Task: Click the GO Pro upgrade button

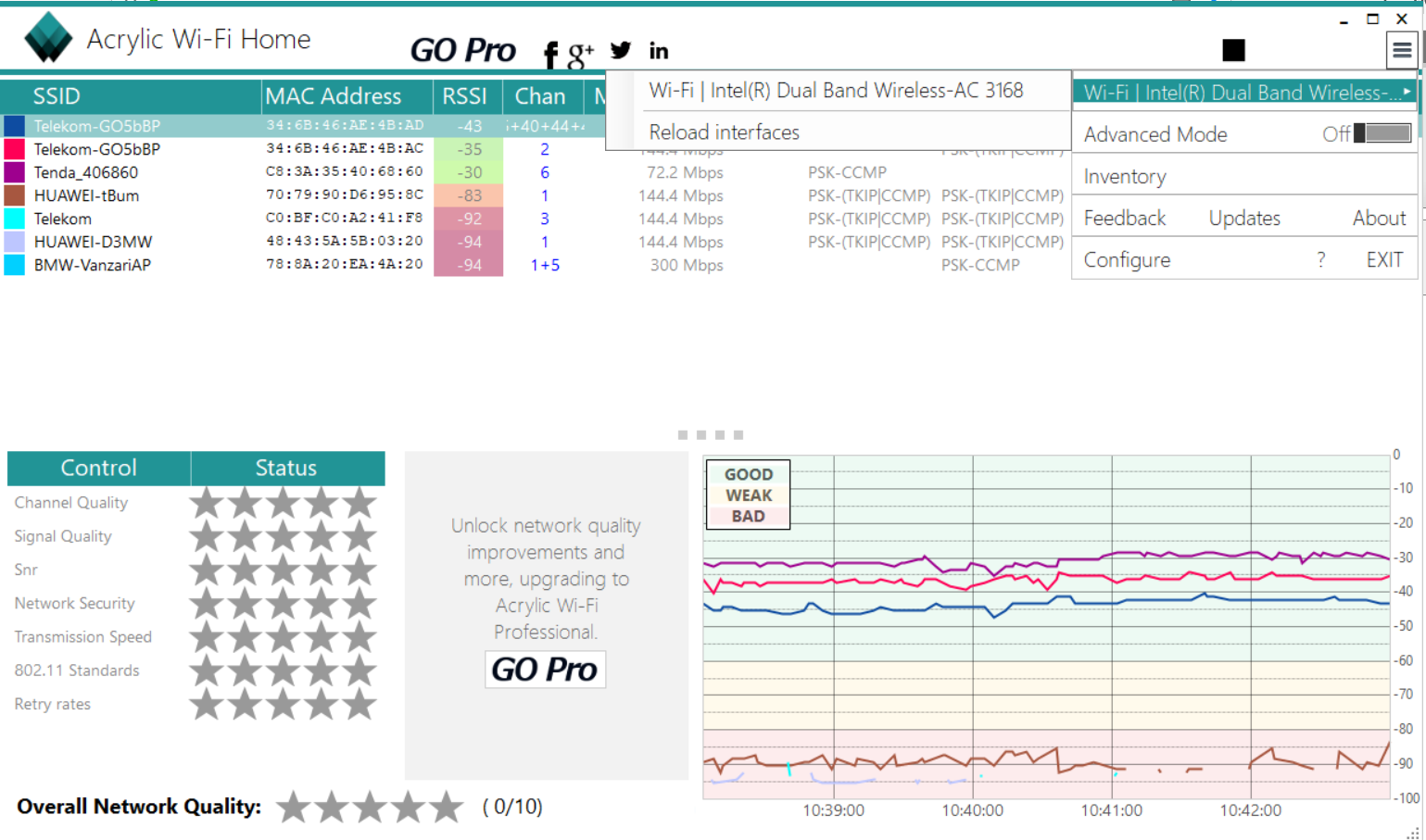Action: 545,669
